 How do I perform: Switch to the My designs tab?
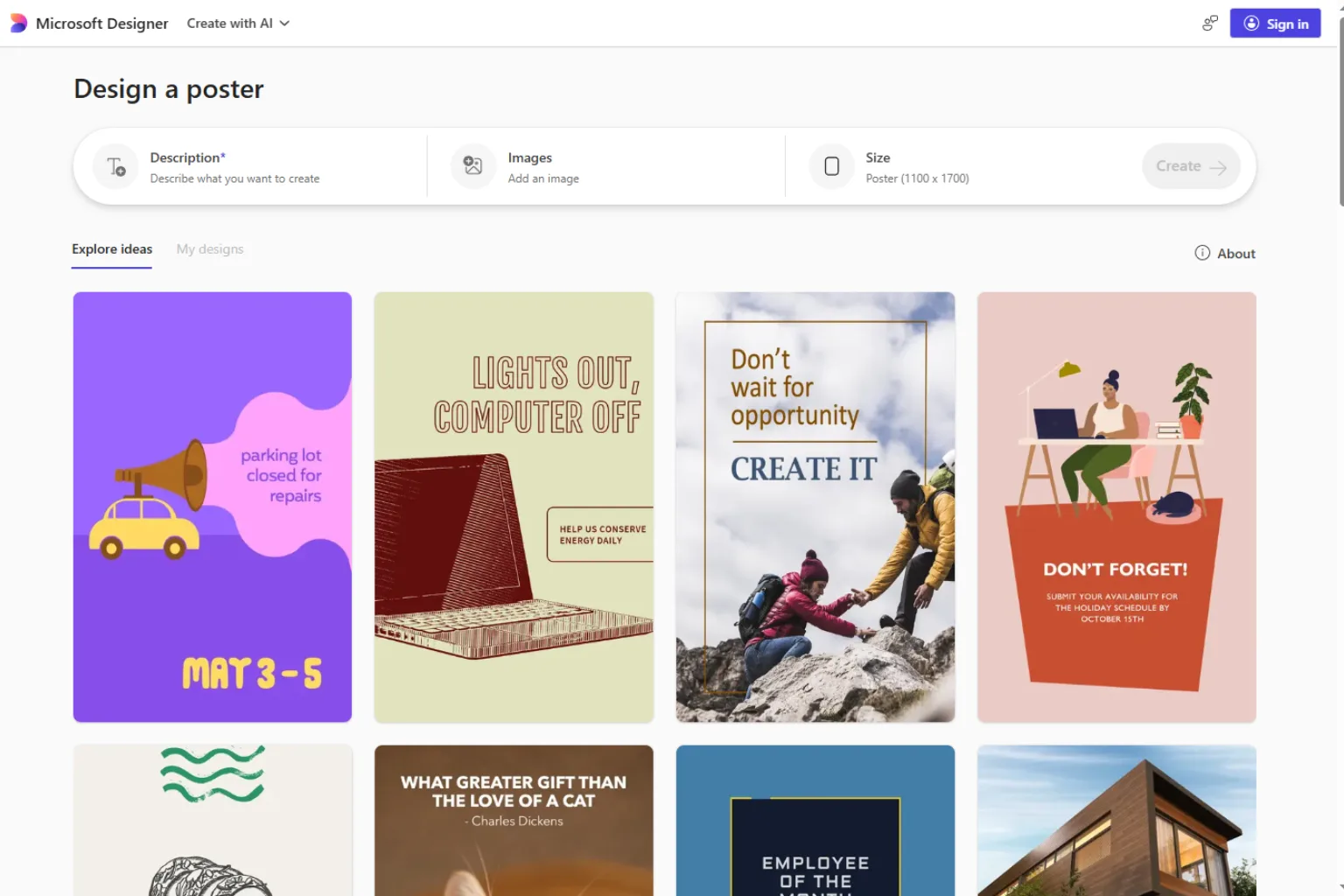click(210, 249)
